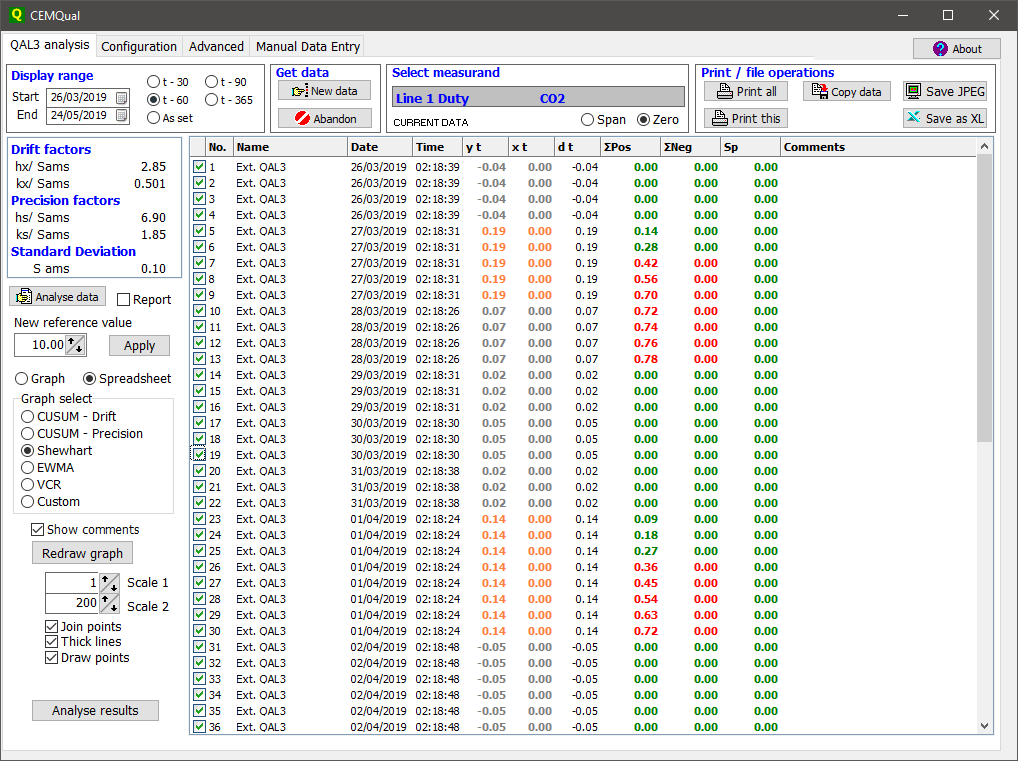Open the Start date picker dropdown
This screenshot has width=1018, height=761.
tap(122, 98)
